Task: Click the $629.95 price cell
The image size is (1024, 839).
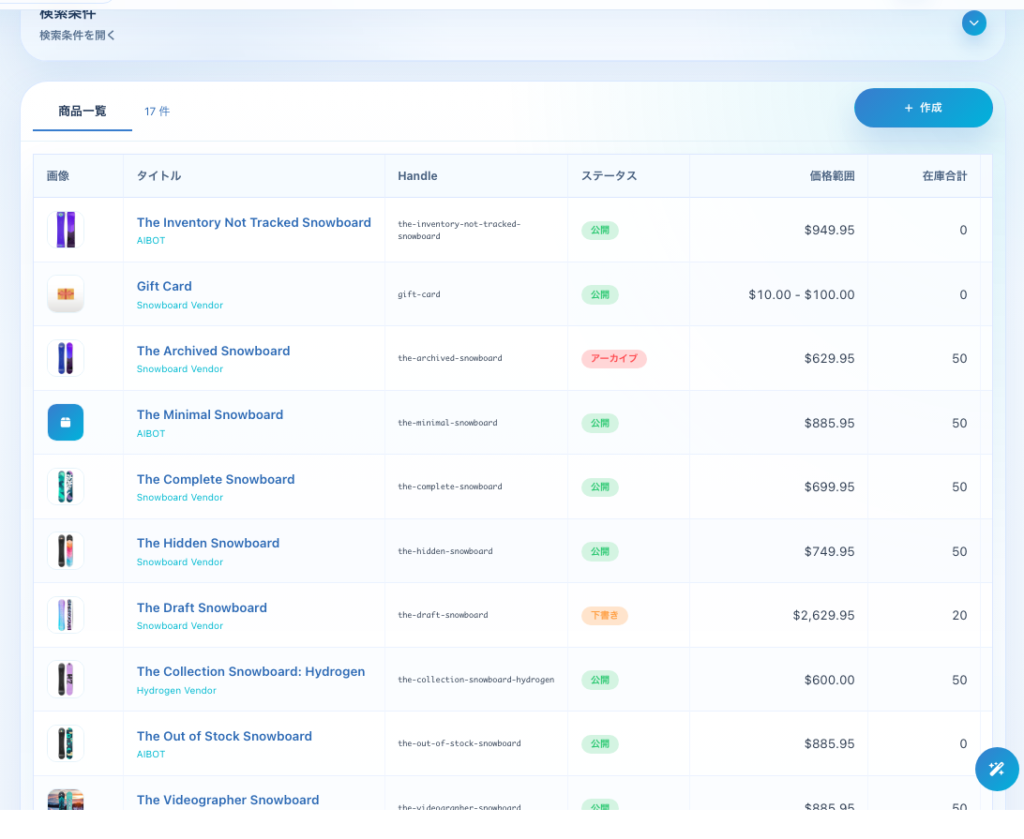Action: tap(829, 358)
